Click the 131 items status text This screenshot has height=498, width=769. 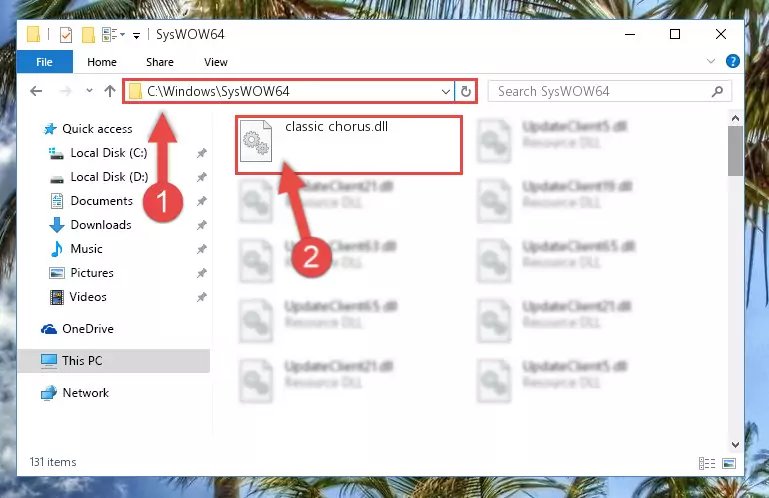point(53,462)
